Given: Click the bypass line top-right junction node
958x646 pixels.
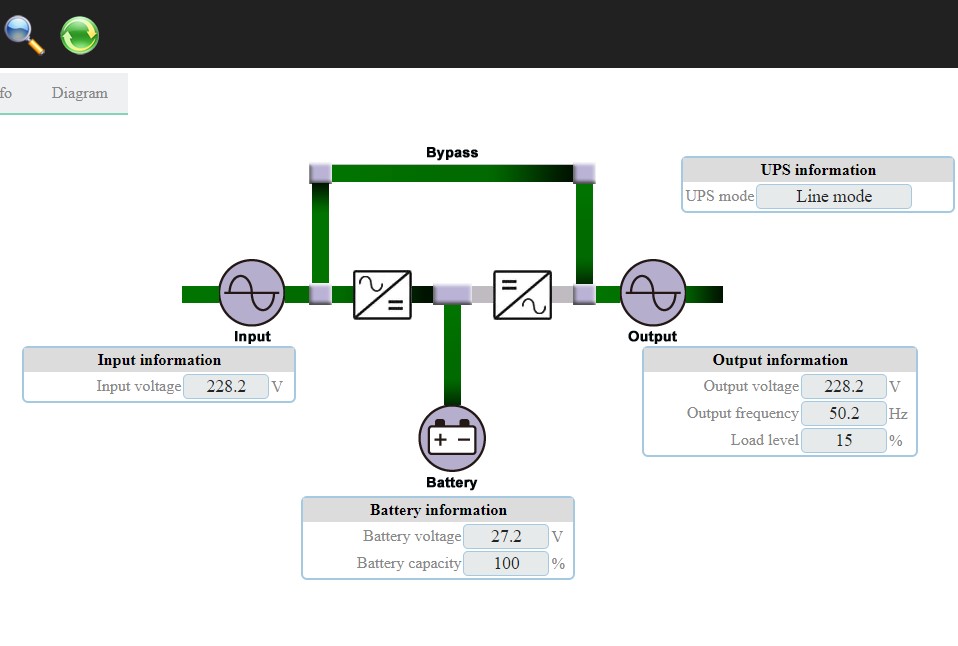Looking at the screenshot, I should click(x=584, y=173).
